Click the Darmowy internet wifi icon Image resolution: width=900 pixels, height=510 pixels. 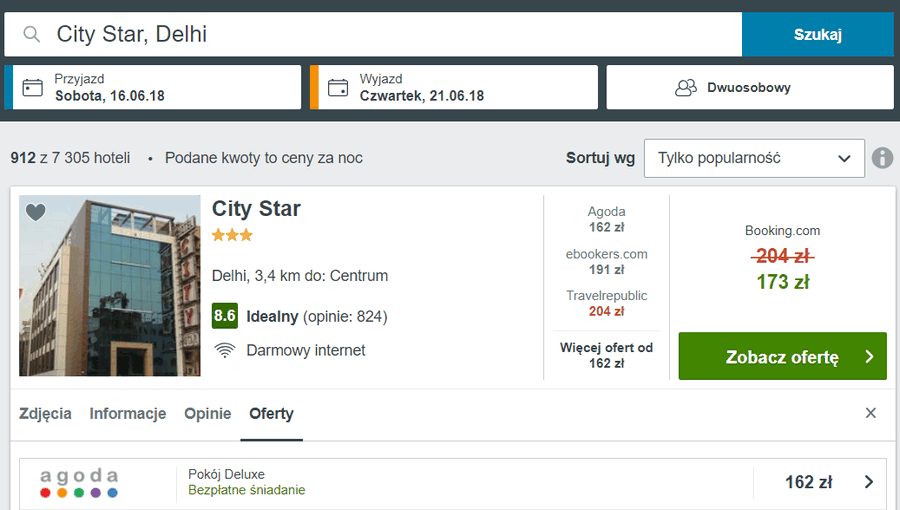(224, 350)
